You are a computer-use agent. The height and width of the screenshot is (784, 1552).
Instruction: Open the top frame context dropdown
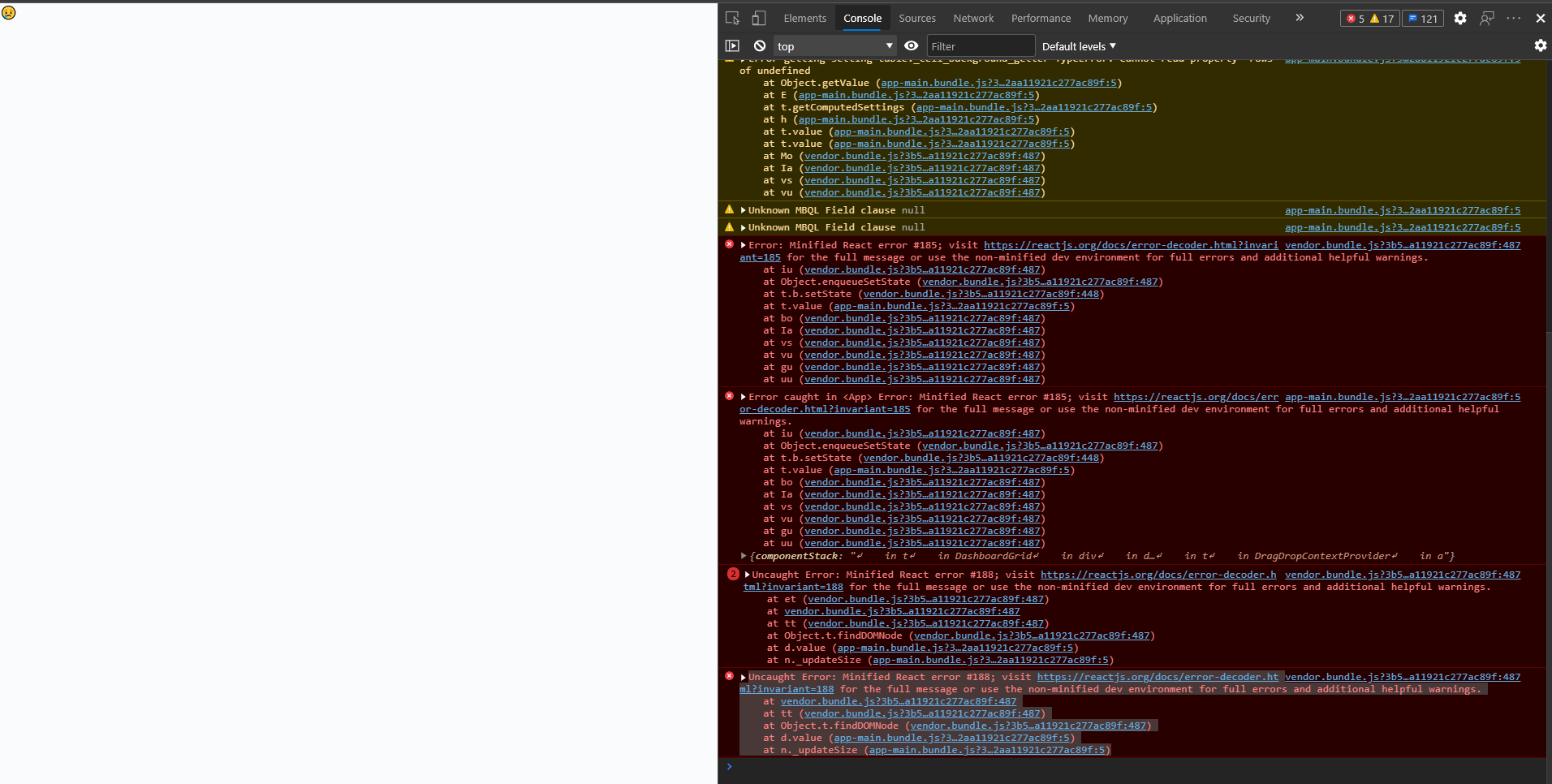tap(834, 45)
